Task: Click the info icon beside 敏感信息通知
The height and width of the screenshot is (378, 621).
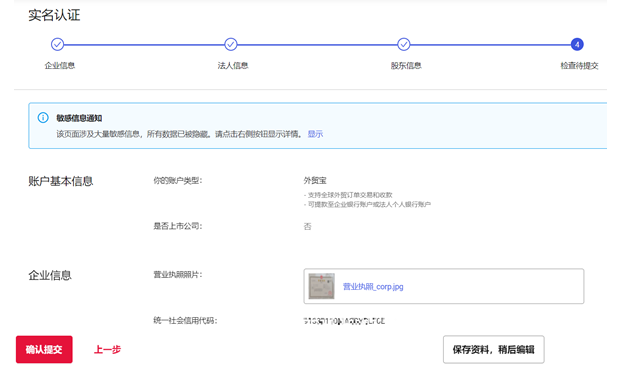Action: tap(43, 118)
